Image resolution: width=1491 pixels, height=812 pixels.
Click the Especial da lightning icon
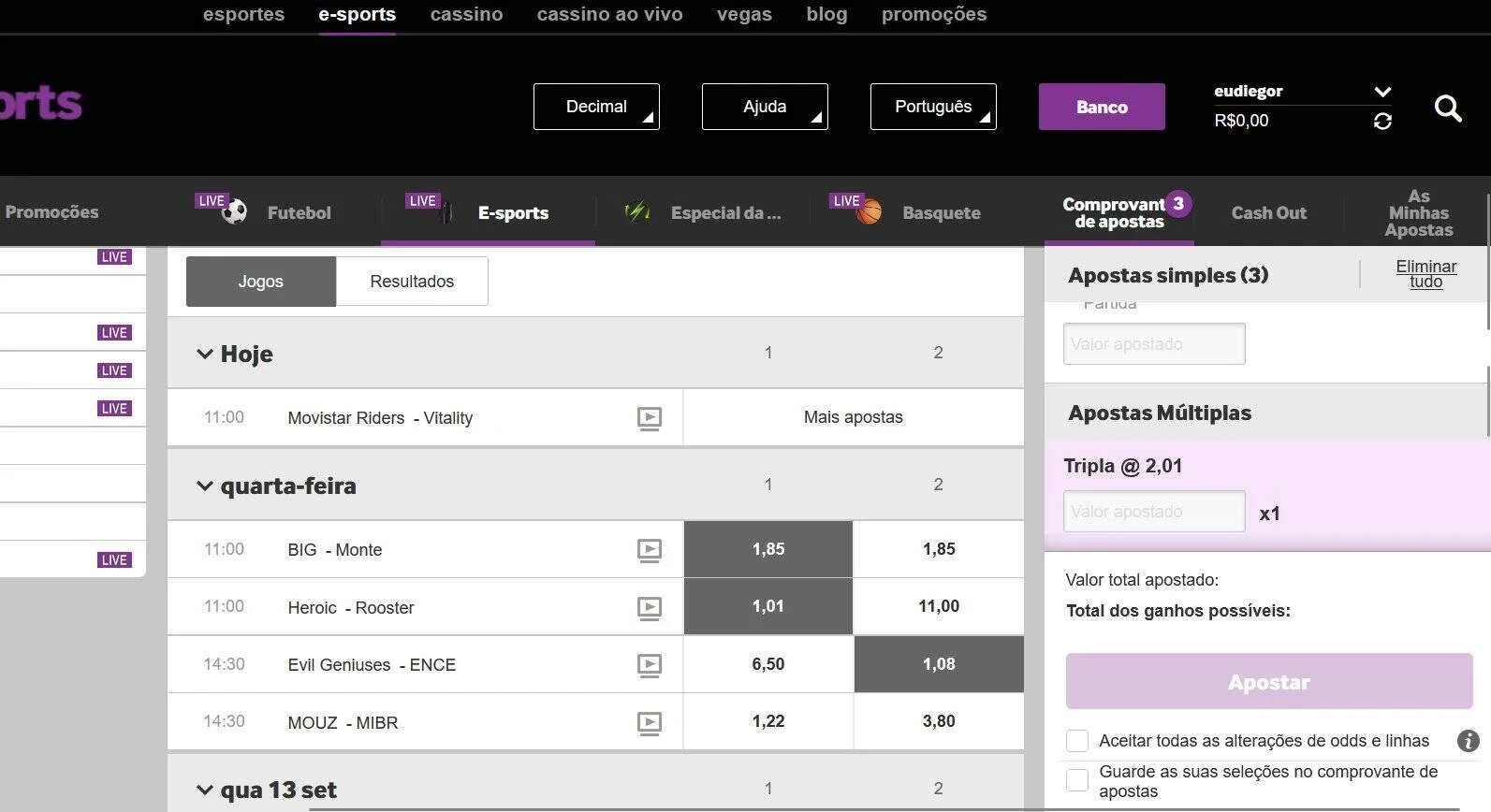(x=637, y=212)
